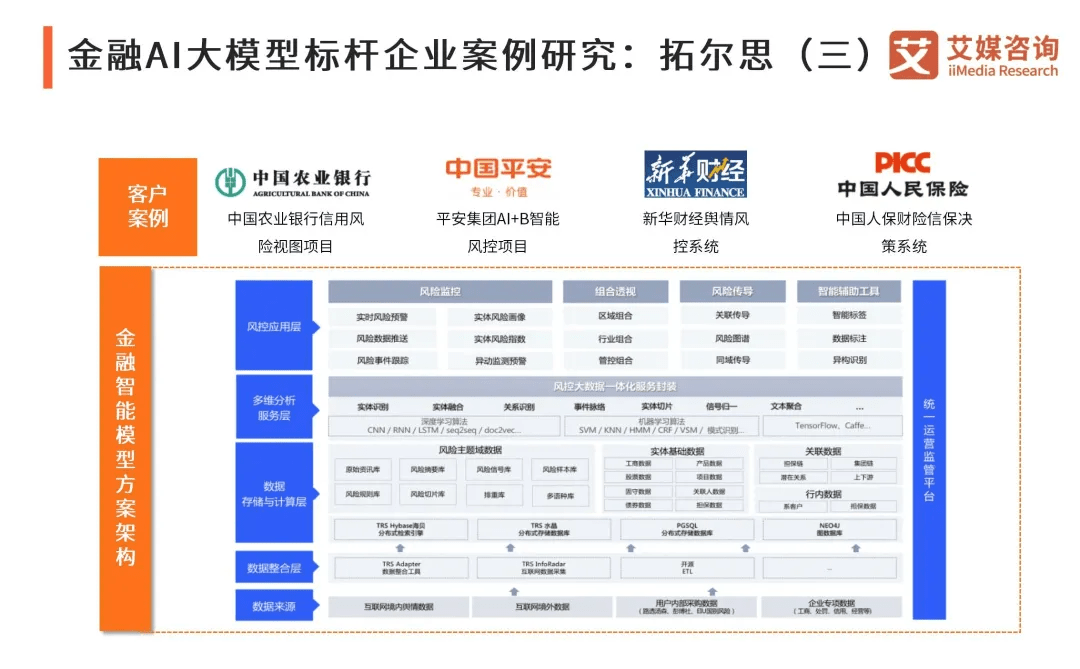The height and width of the screenshot is (669, 1080).
Task: Click the 风险监控 header
Action: click(440, 292)
